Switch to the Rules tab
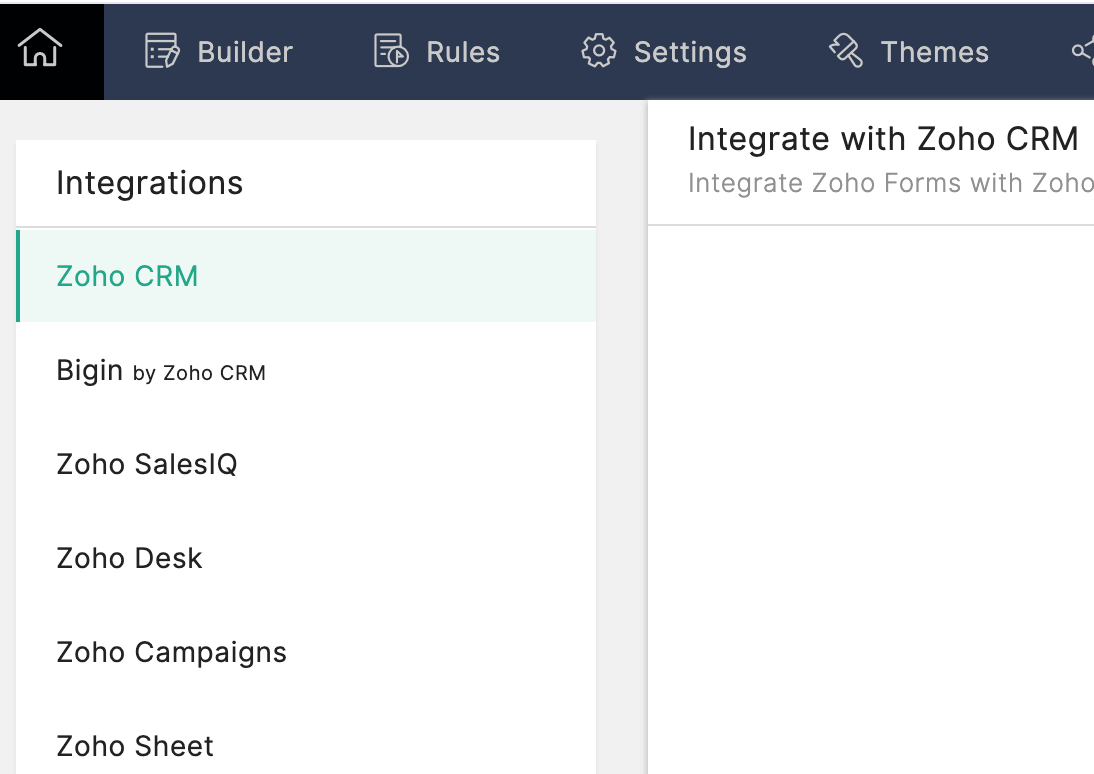This screenshot has width=1094, height=774. tap(437, 52)
